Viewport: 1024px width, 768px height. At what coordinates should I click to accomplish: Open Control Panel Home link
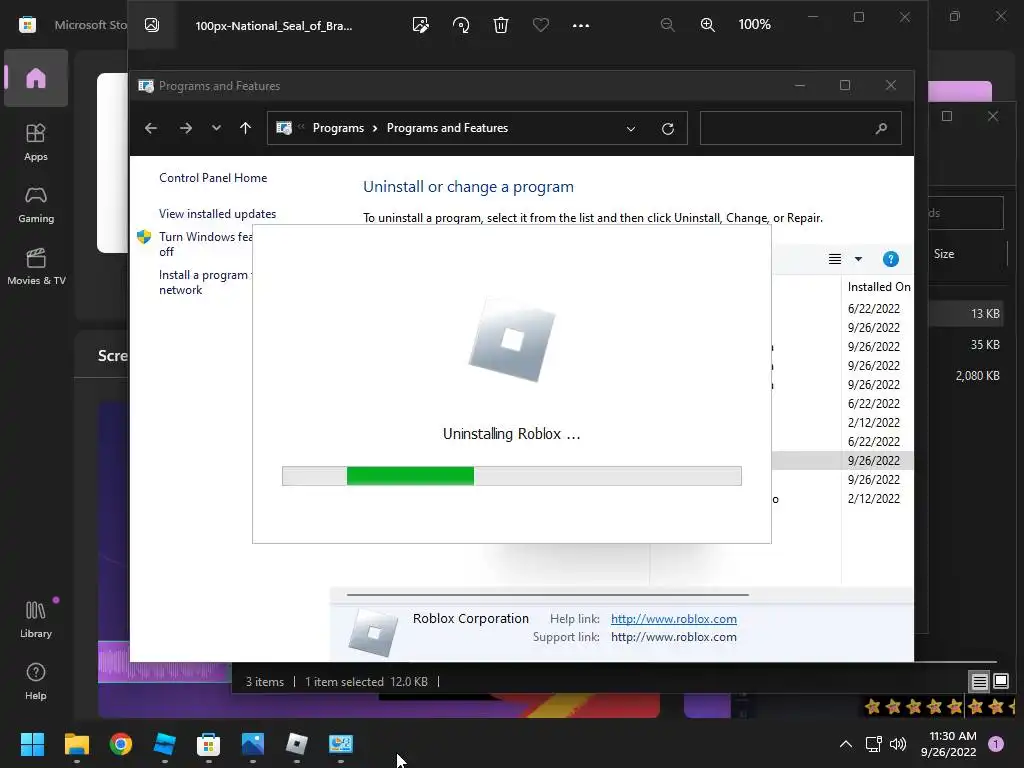tap(213, 178)
